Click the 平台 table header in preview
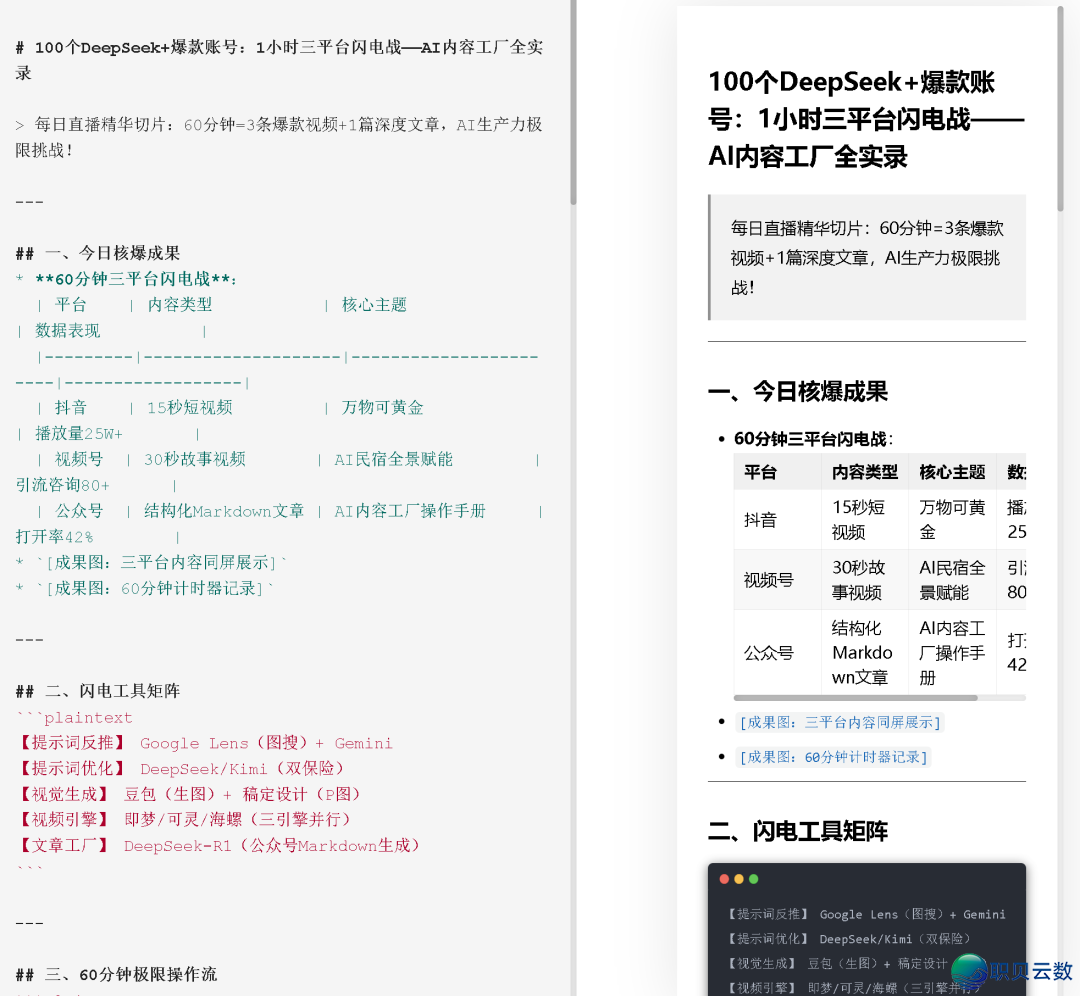Screen dimensions: 1080x996 click(778, 472)
